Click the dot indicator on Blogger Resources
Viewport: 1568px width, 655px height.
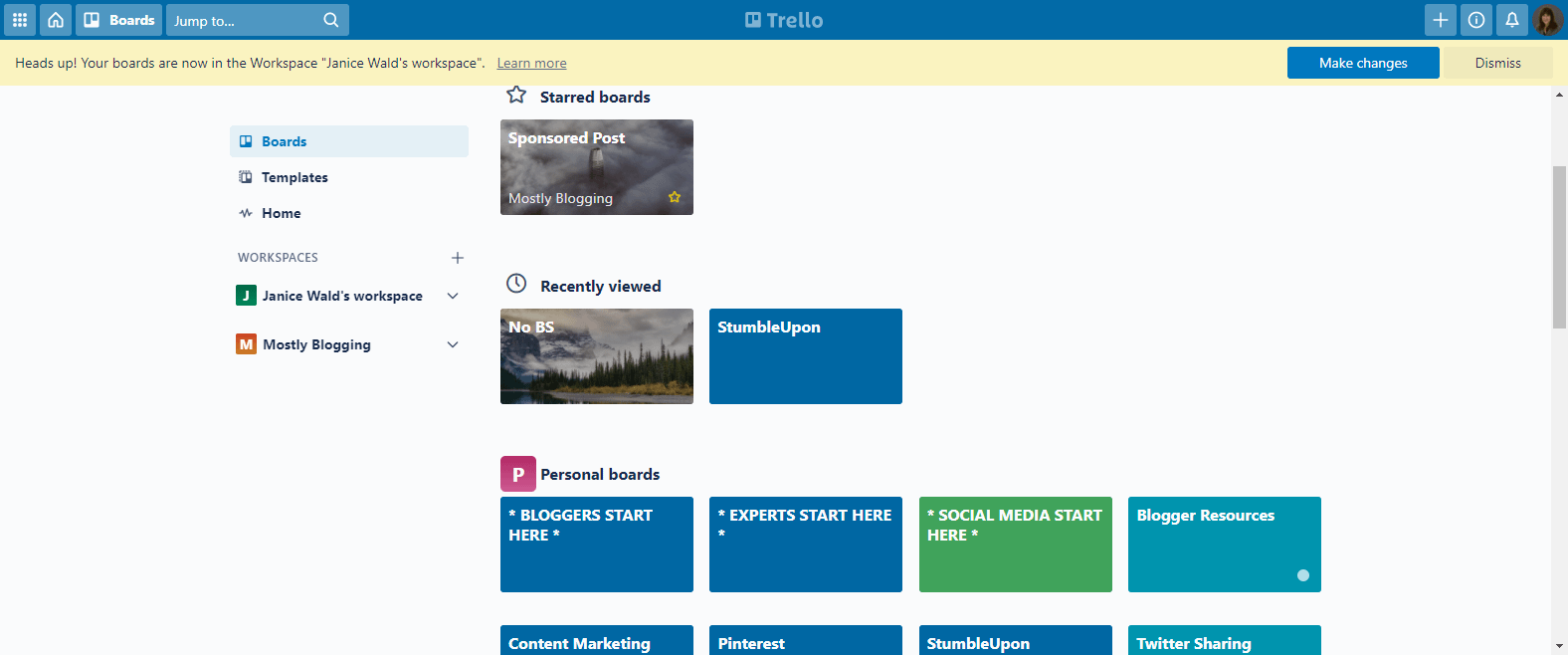tap(1303, 575)
